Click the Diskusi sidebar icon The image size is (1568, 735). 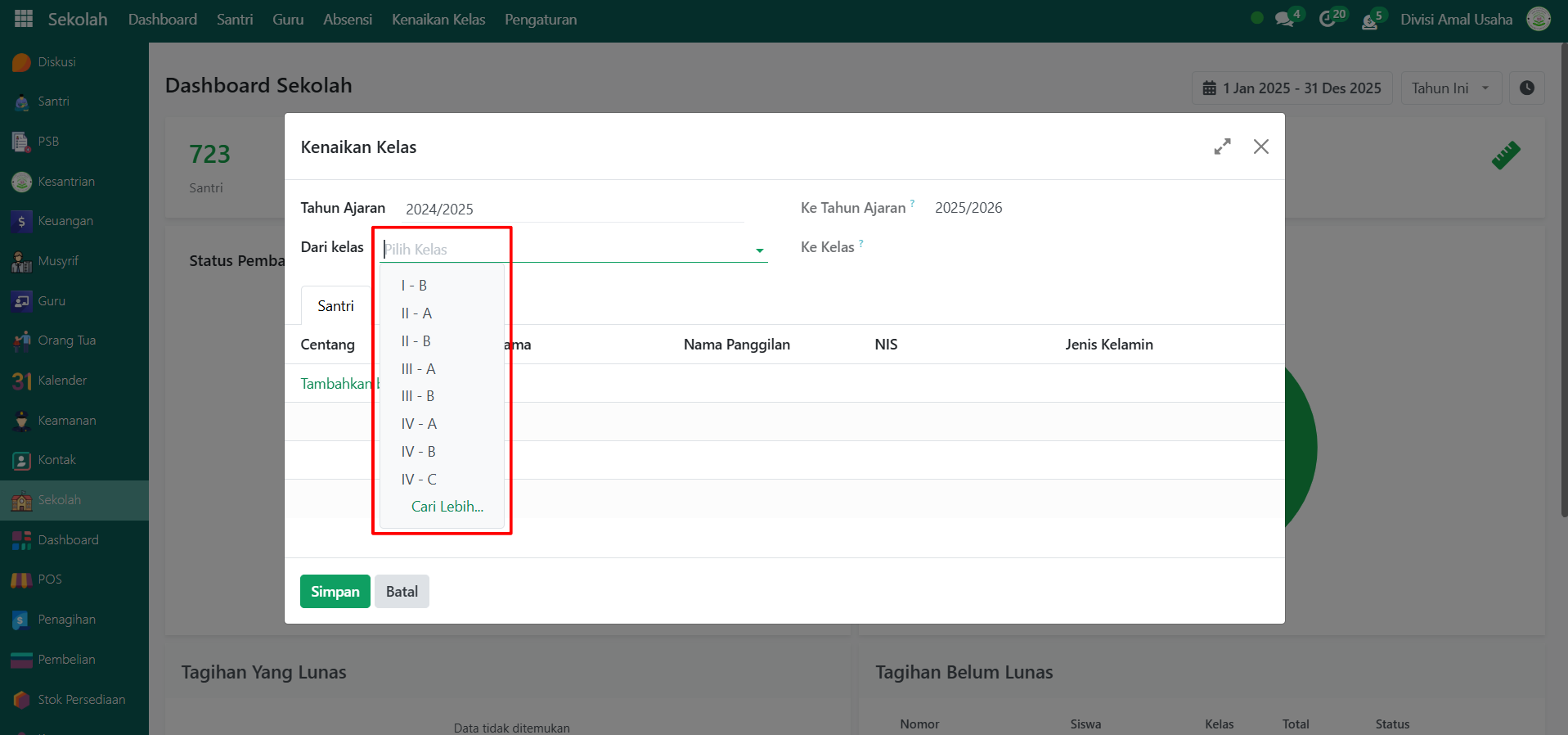tap(22, 62)
